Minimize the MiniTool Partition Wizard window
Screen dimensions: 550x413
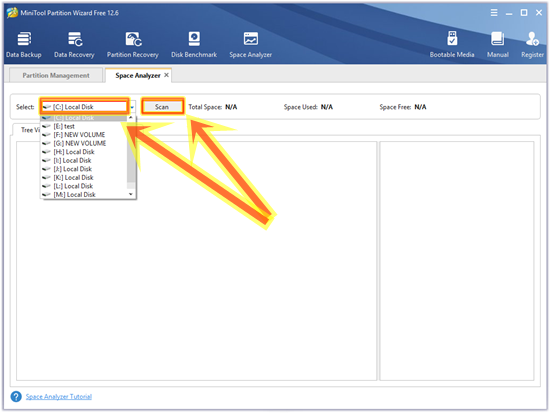pyautogui.click(x=509, y=13)
